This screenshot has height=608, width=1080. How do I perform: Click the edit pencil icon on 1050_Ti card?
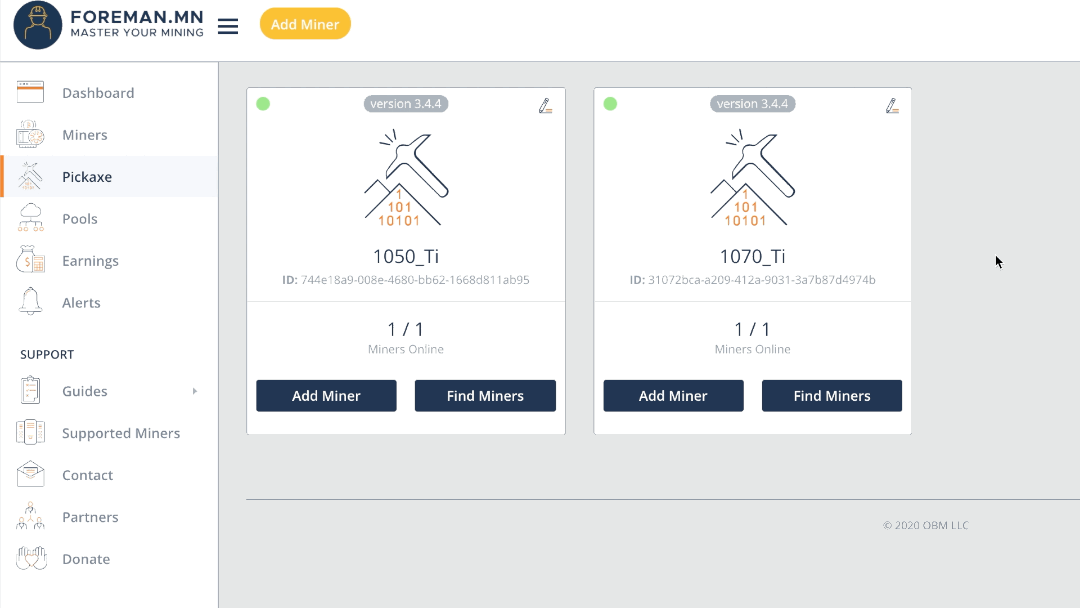[x=546, y=106]
